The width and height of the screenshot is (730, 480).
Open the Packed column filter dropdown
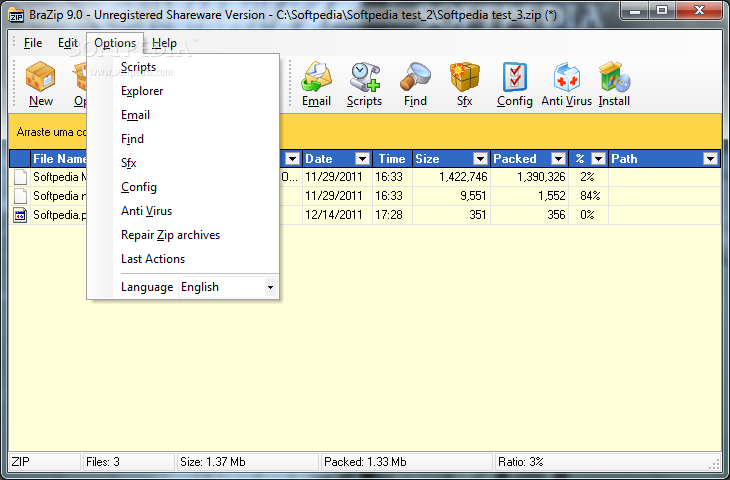click(558, 159)
